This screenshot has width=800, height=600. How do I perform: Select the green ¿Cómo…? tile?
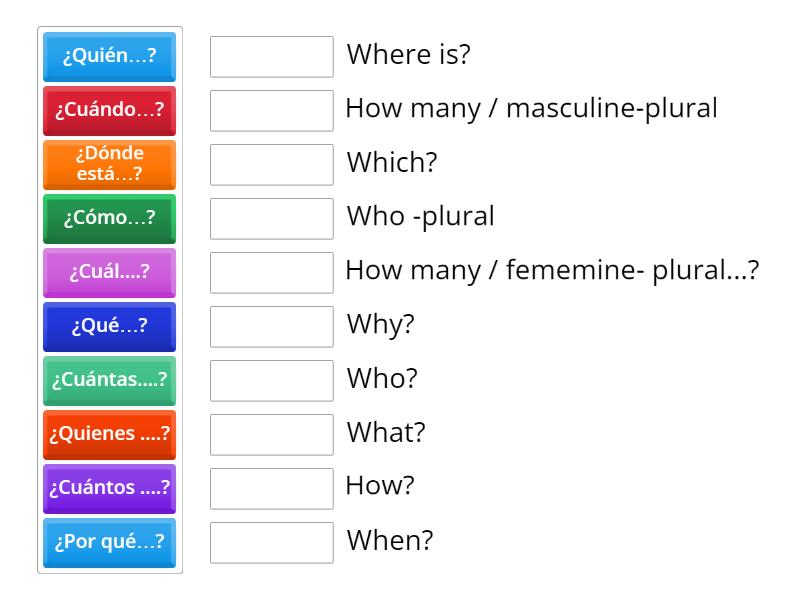[x=110, y=218]
